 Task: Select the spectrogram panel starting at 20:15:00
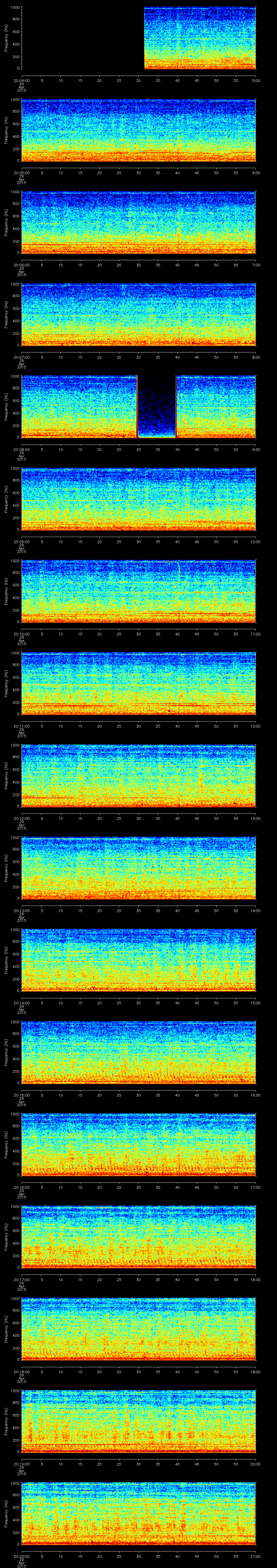coord(139,1052)
